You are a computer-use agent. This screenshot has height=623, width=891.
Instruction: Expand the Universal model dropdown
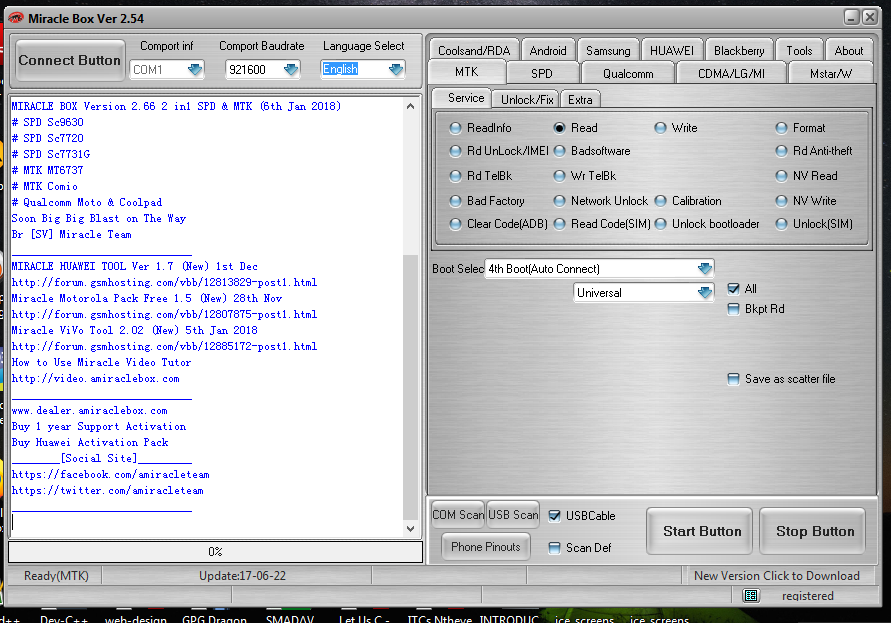point(705,292)
